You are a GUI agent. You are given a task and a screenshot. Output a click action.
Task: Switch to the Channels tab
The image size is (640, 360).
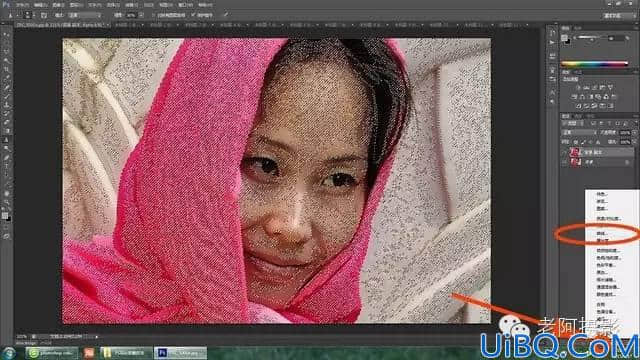click(578, 116)
